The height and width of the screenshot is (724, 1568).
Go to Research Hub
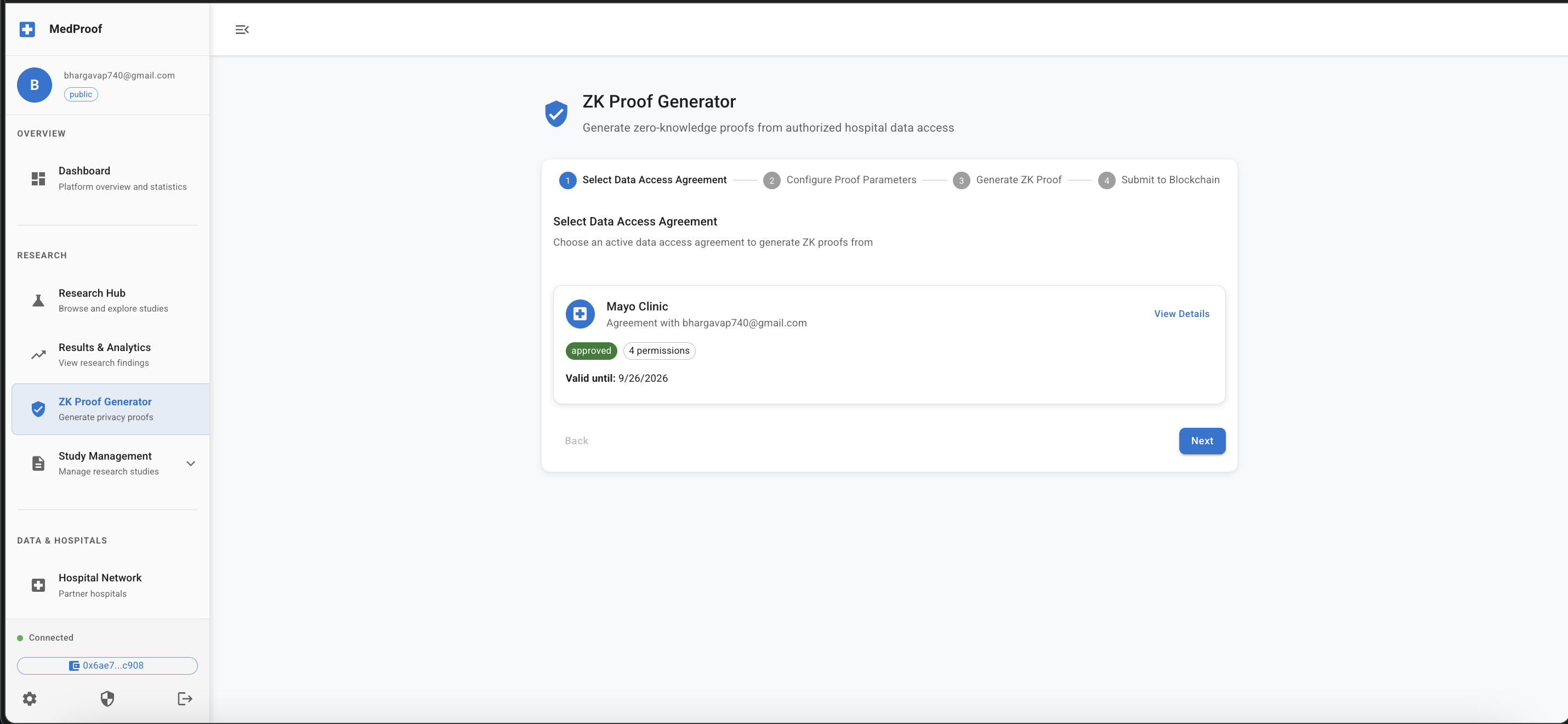click(x=93, y=300)
